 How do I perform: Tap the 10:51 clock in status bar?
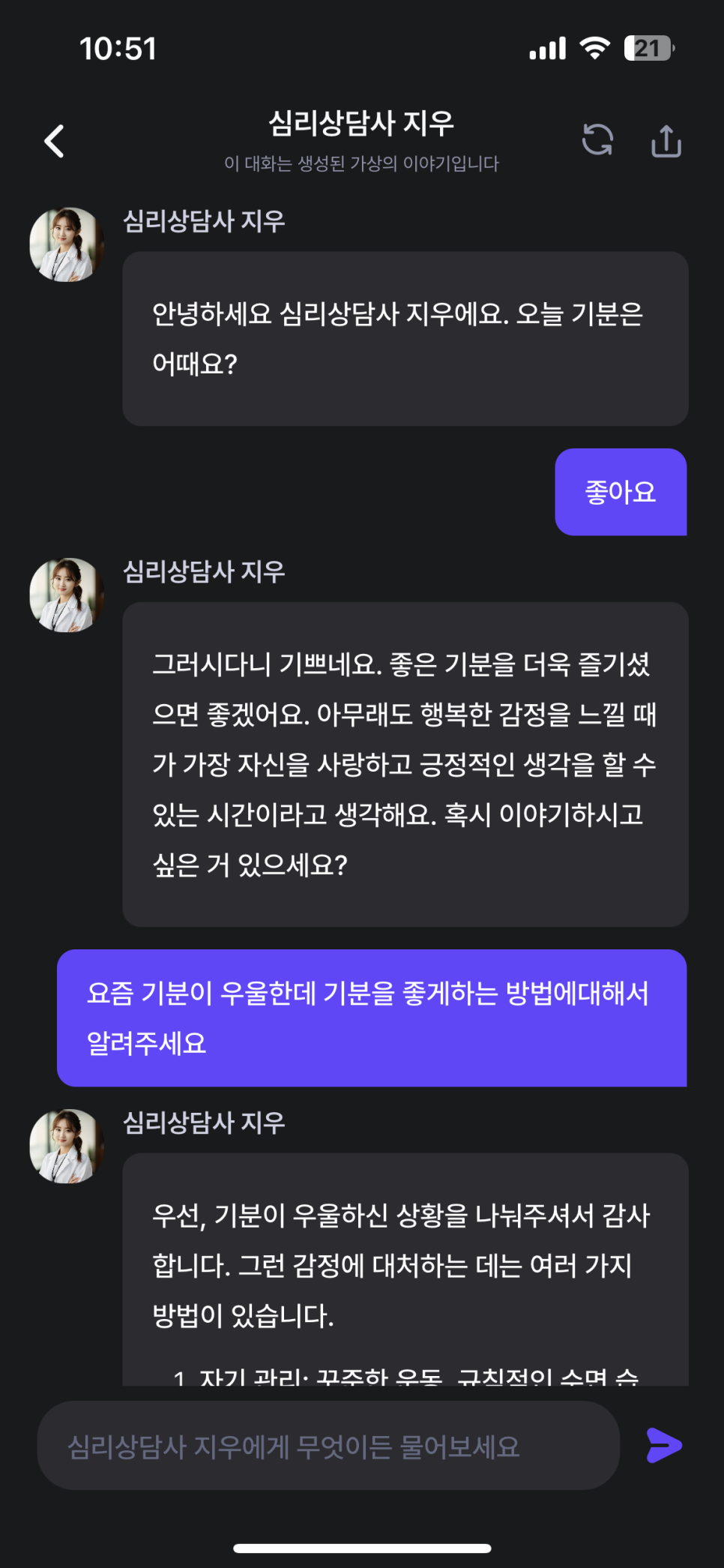point(118,49)
